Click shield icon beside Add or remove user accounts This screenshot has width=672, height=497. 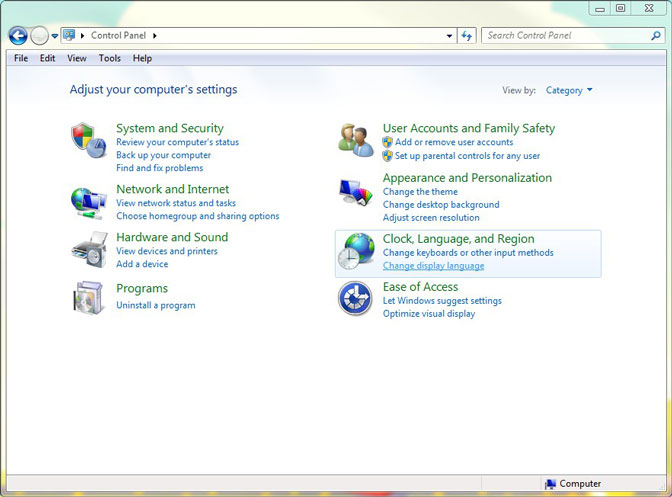pyautogui.click(x=387, y=142)
